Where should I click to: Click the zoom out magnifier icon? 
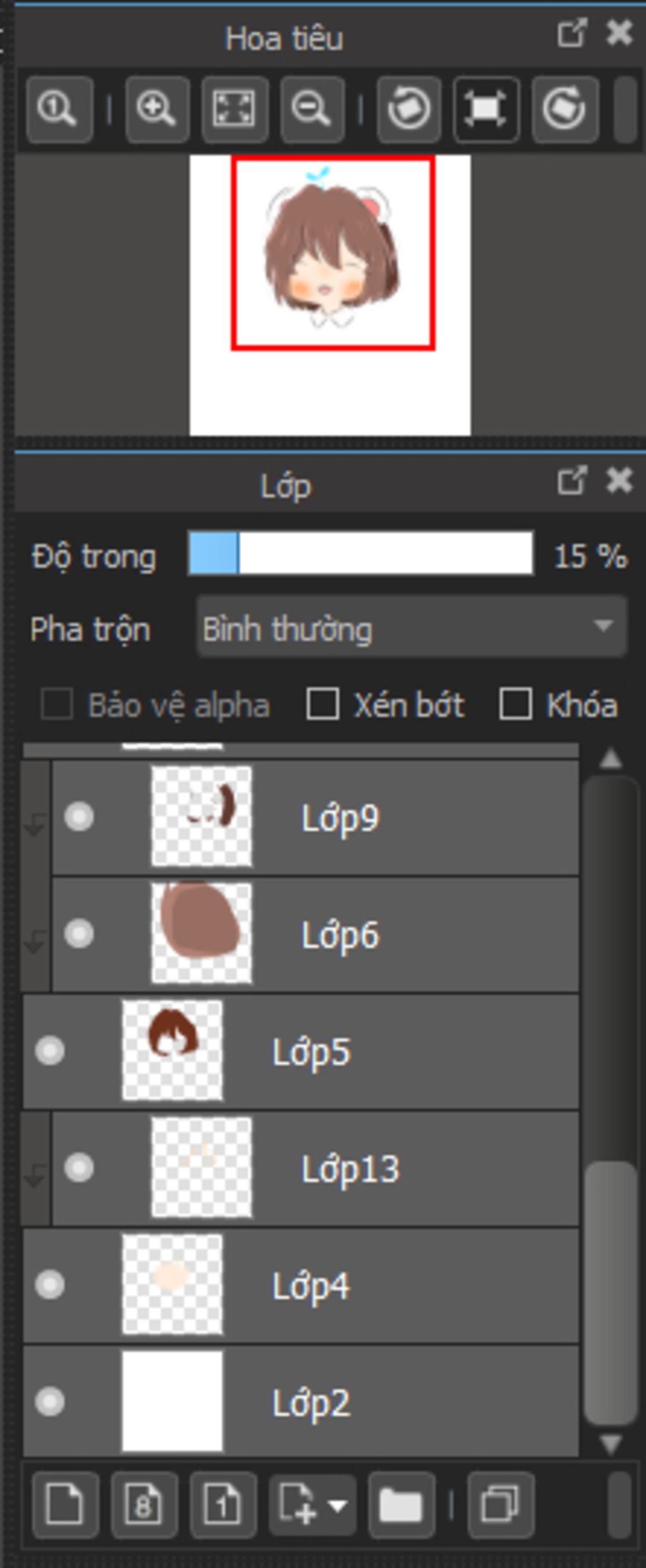[312, 109]
